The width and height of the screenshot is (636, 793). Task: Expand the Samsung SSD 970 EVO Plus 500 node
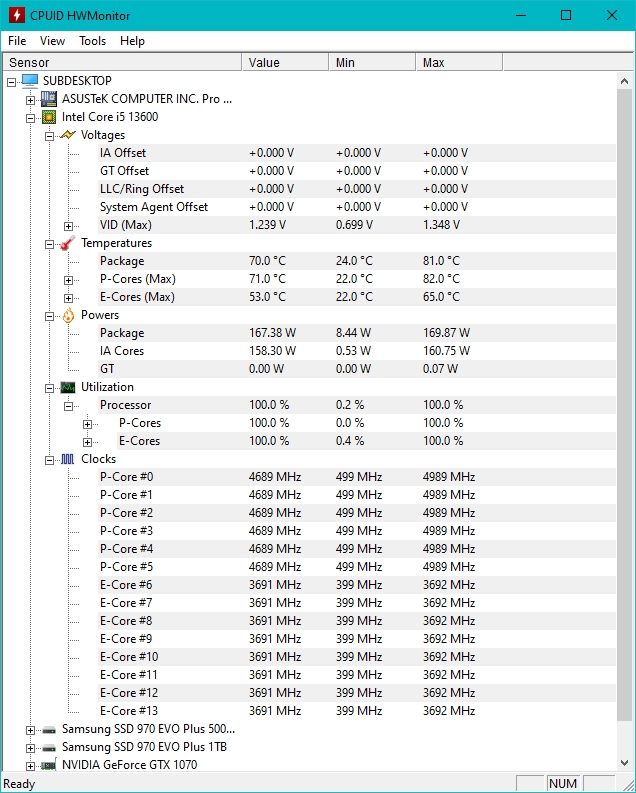tap(30, 730)
